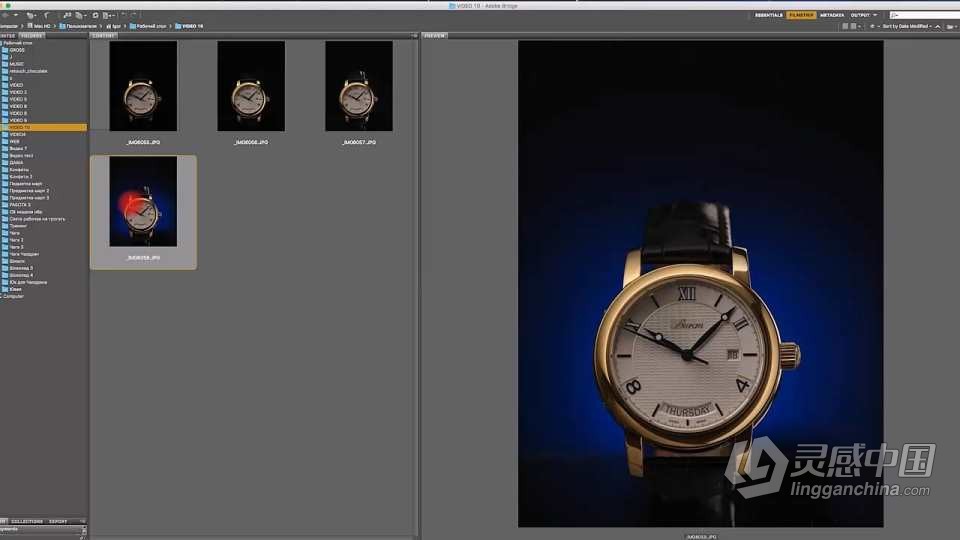Select the Computer item in the folder tree
The image size is (960, 540).
point(13,296)
